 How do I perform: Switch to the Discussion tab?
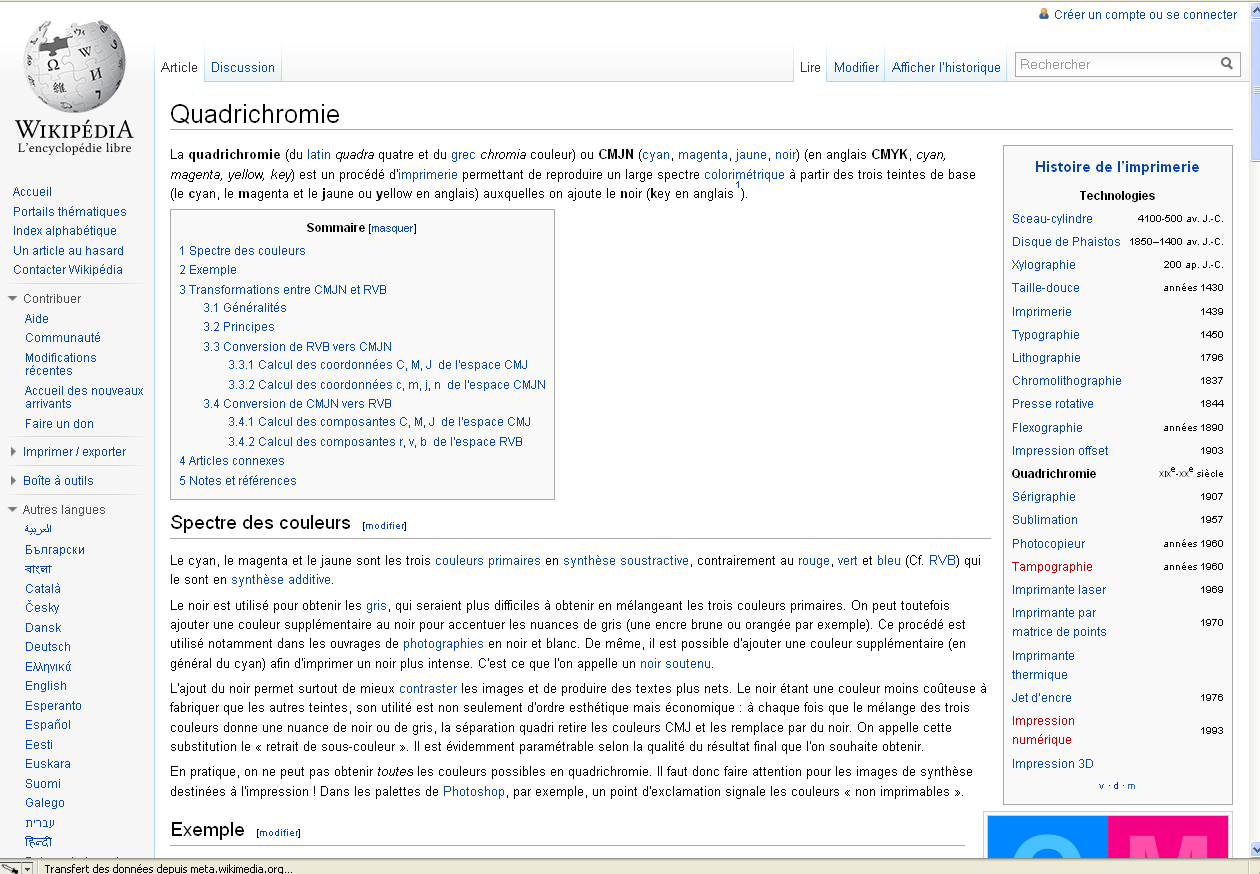pyautogui.click(x=243, y=68)
